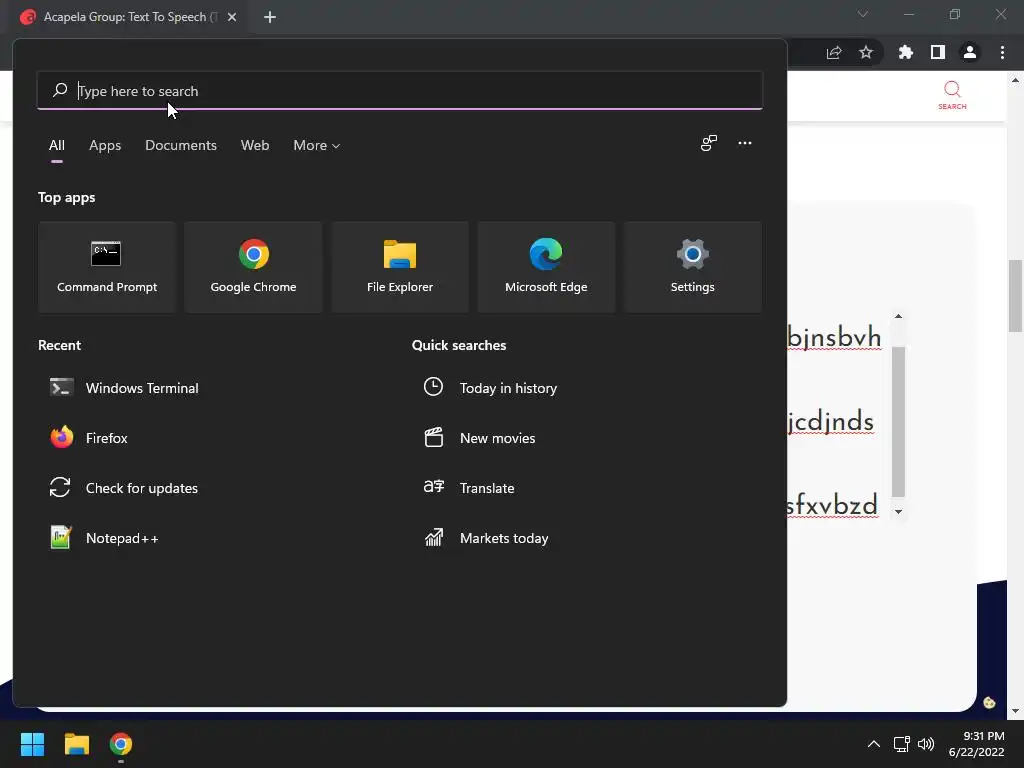
Task: Open network status icon in tray
Action: click(x=902, y=744)
